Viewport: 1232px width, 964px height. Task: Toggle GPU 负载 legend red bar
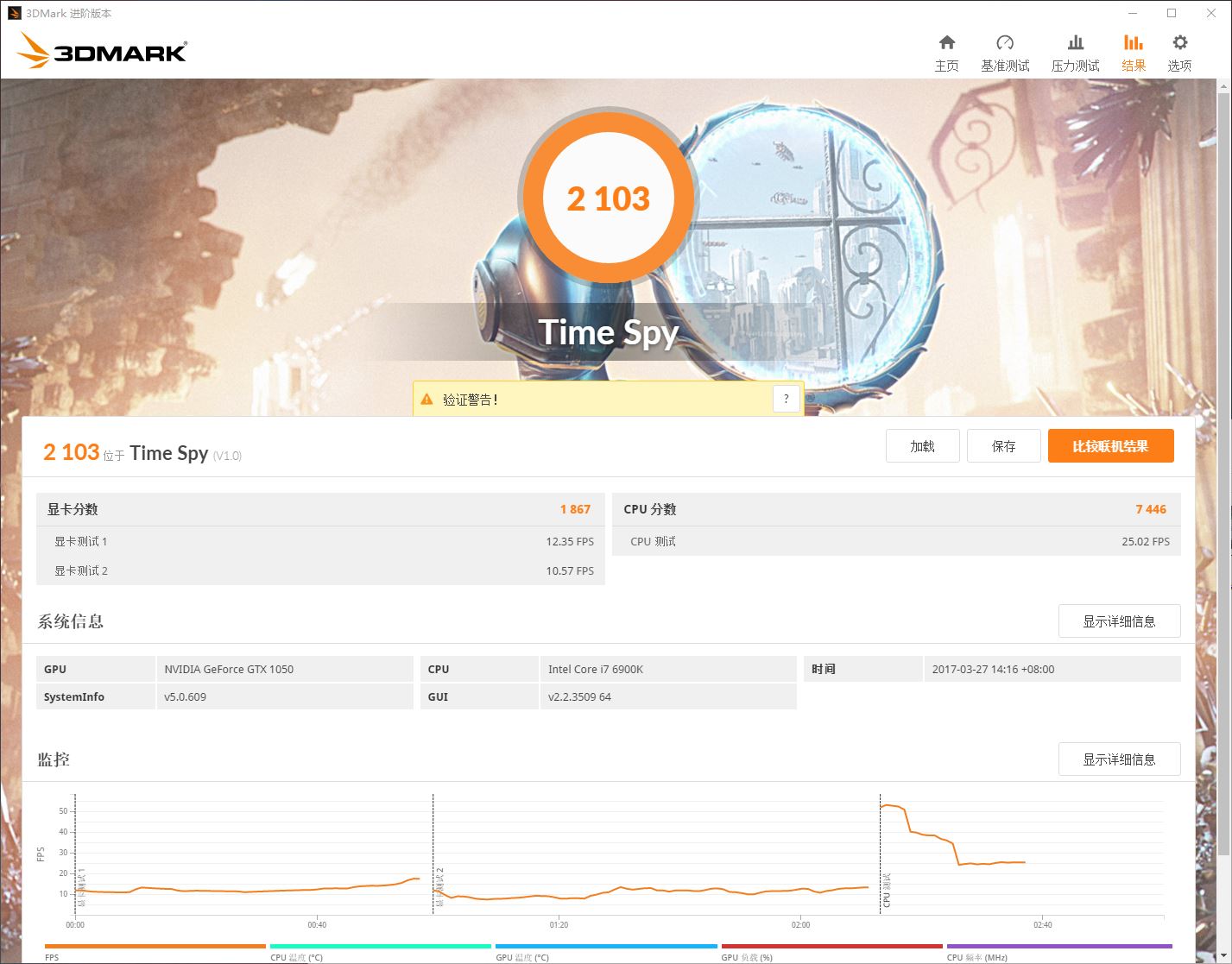pos(832,947)
